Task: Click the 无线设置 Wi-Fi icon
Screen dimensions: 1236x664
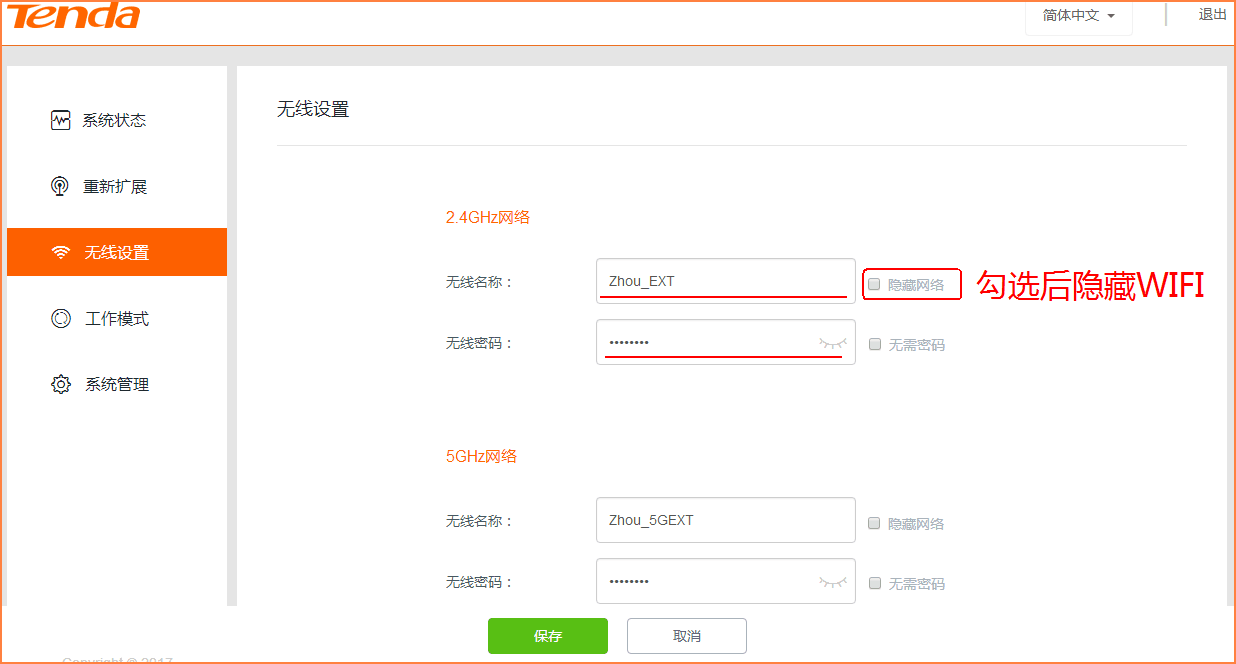Action: [62, 252]
